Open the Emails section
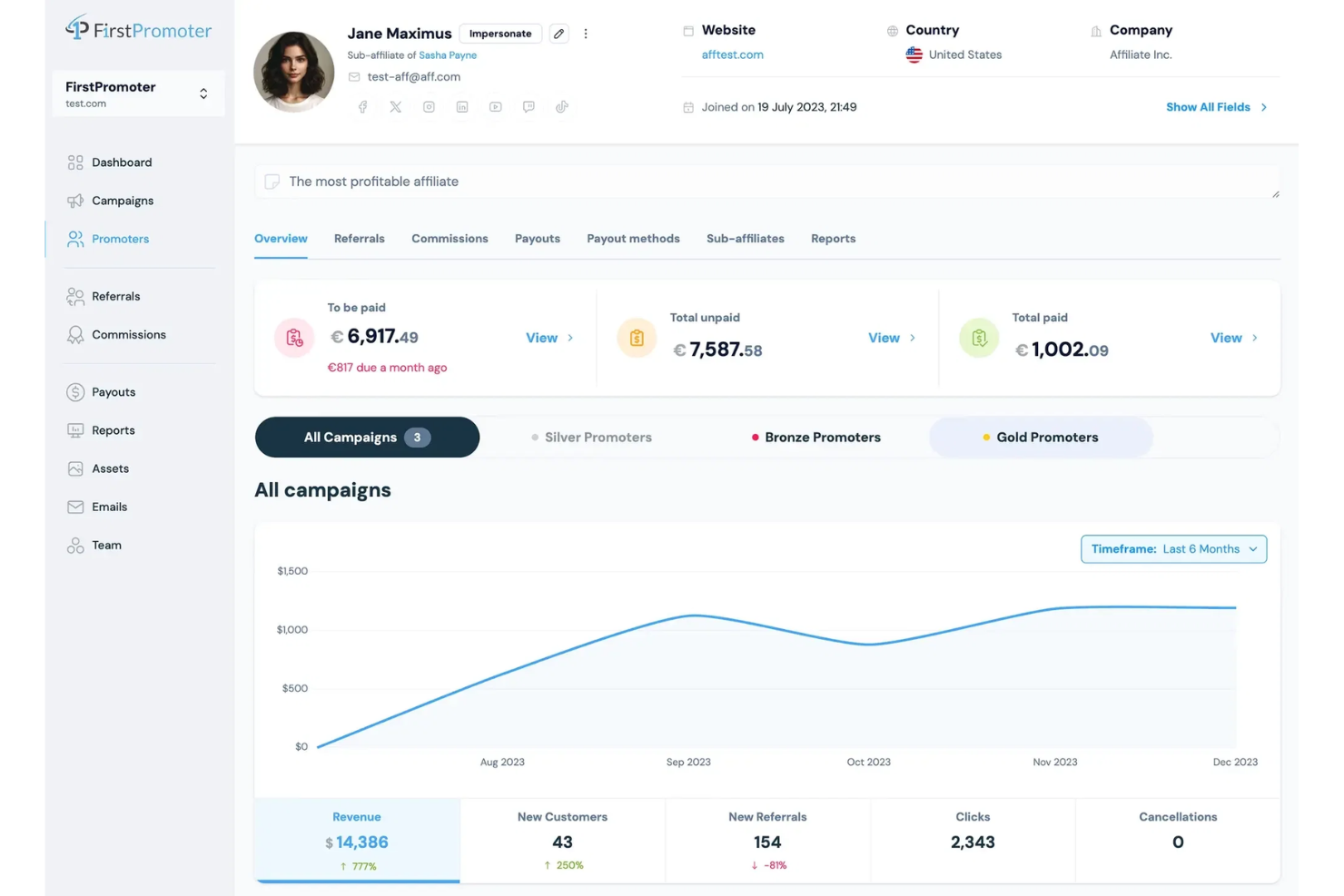The width and height of the screenshot is (1344, 896). point(109,507)
